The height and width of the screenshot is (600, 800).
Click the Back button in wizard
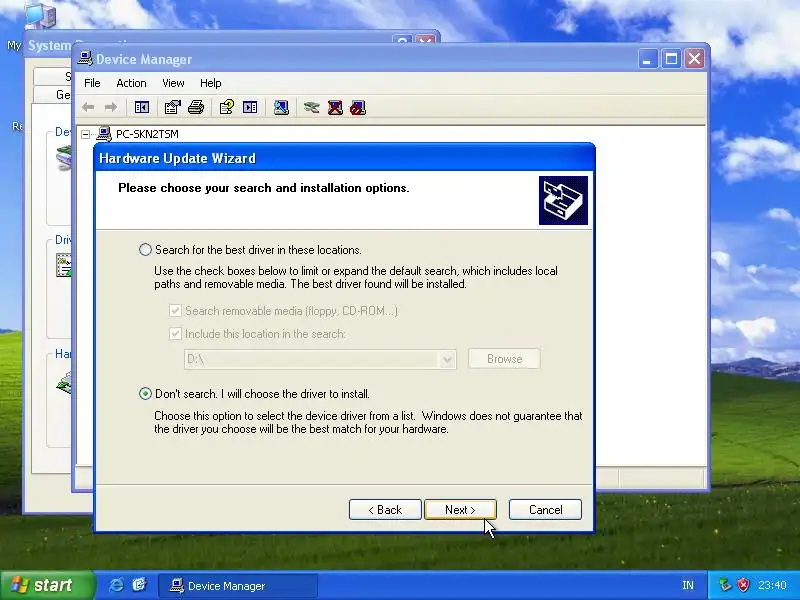pos(385,510)
